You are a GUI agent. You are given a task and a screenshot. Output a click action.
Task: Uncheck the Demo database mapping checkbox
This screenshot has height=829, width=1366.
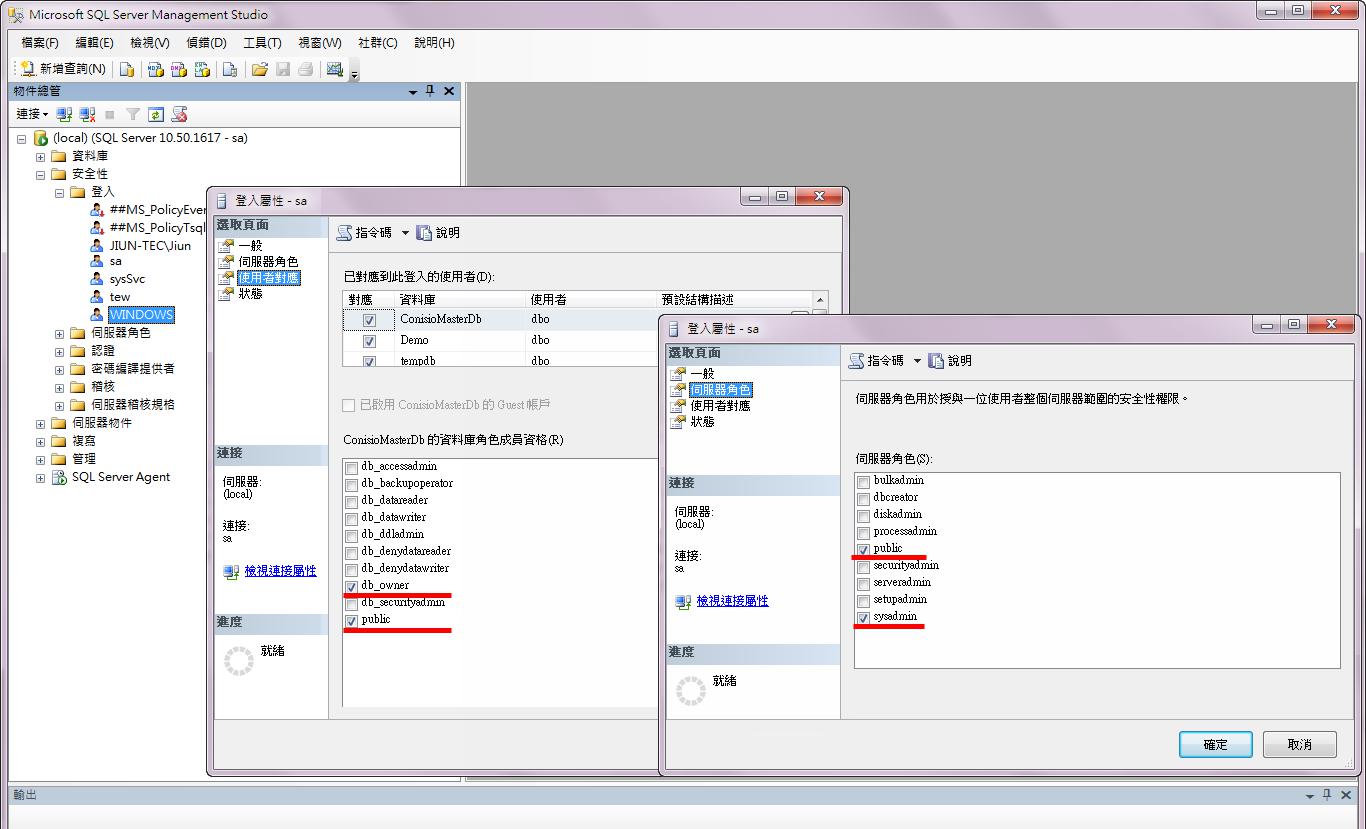369,341
